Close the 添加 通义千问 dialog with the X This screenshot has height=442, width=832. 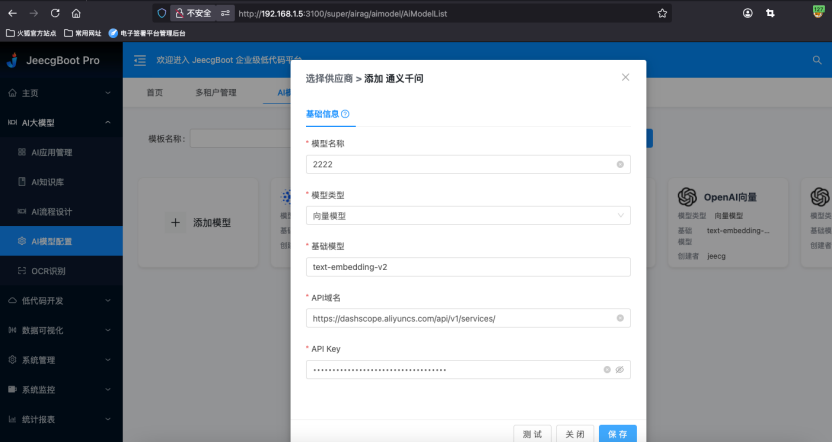(x=626, y=77)
